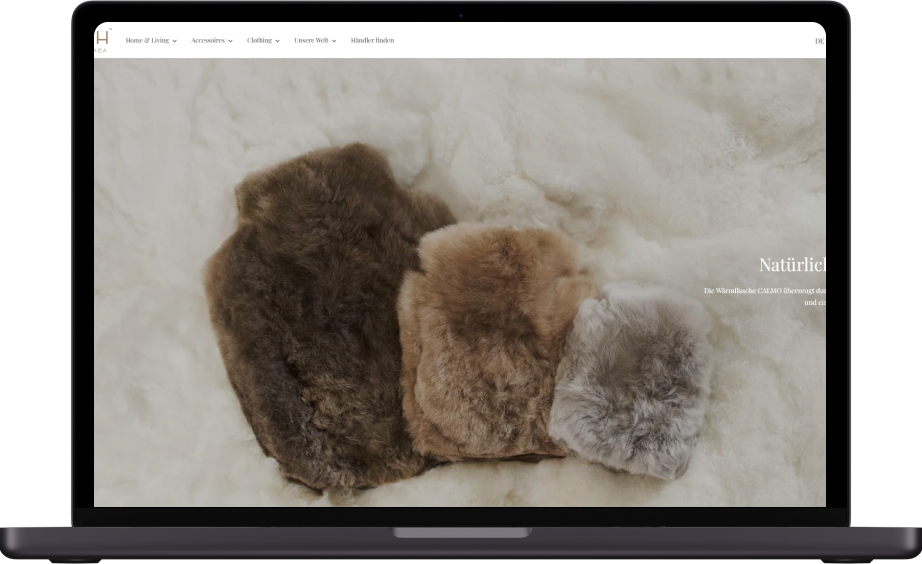Click the Natürlich hero headline
Image resolution: width=922 pixels, height=564 pixels.
coord(791,265)
